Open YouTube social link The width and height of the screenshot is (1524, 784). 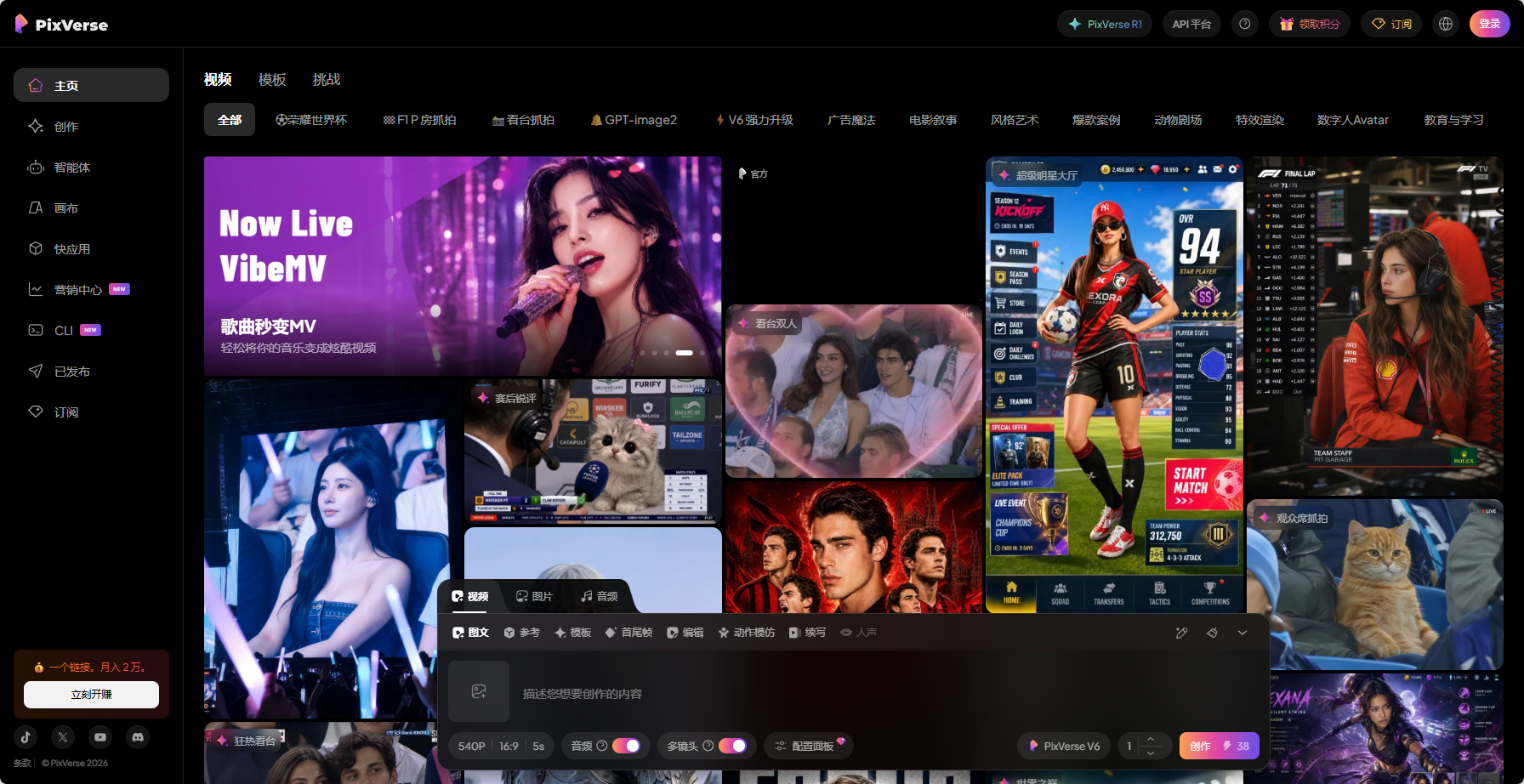100,737
